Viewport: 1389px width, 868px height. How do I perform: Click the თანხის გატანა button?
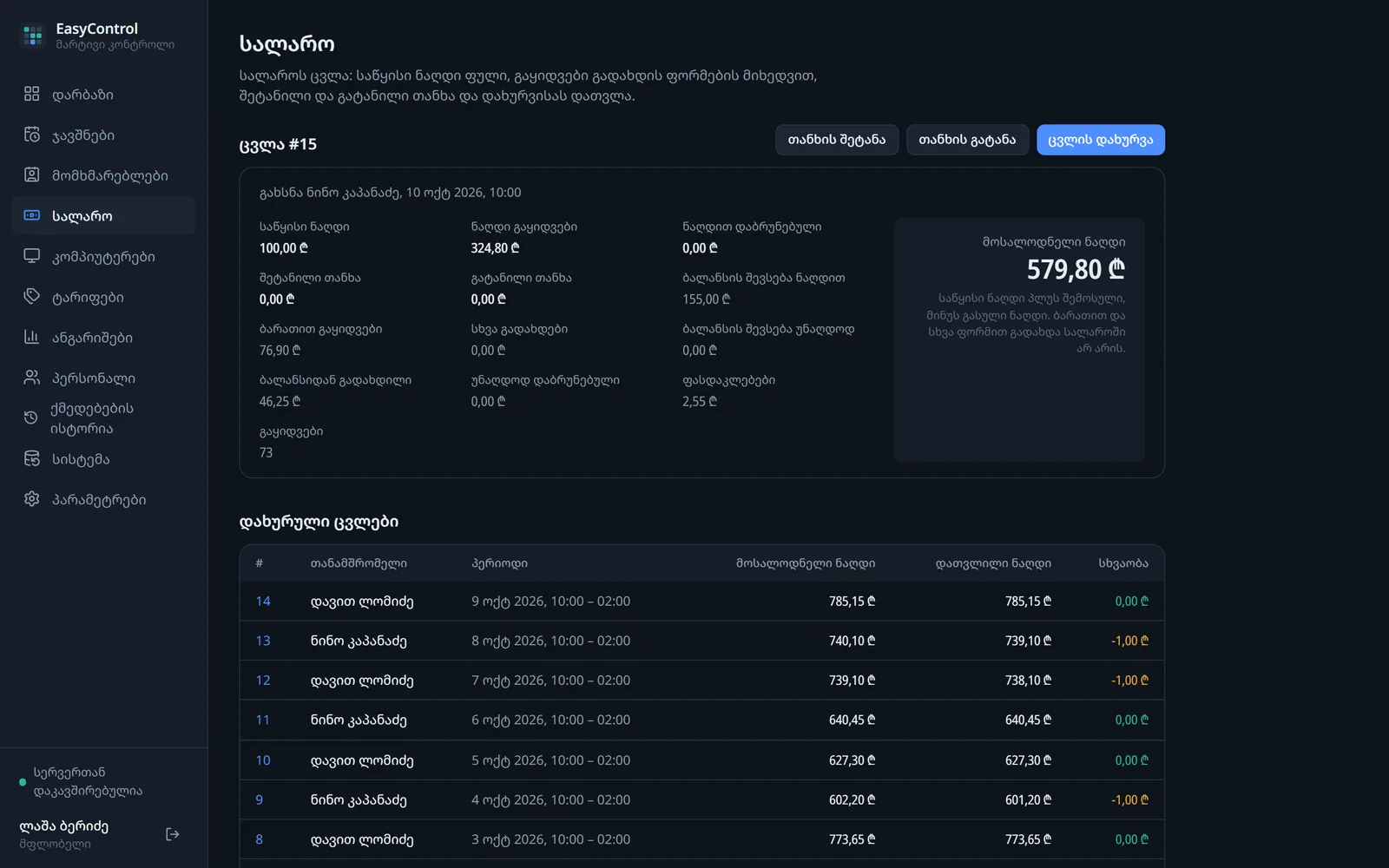coord(967,140)
